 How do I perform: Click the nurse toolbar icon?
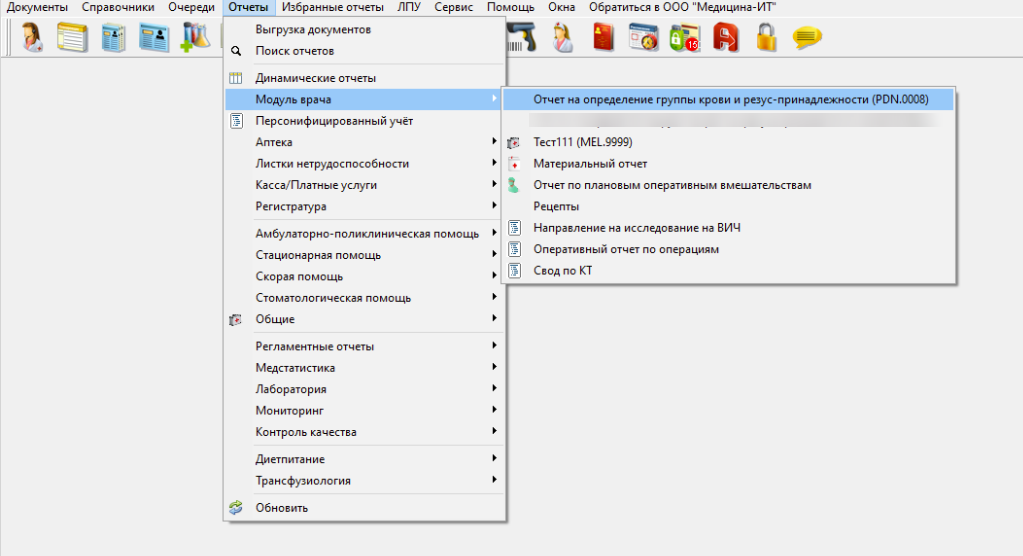(562, 37)
